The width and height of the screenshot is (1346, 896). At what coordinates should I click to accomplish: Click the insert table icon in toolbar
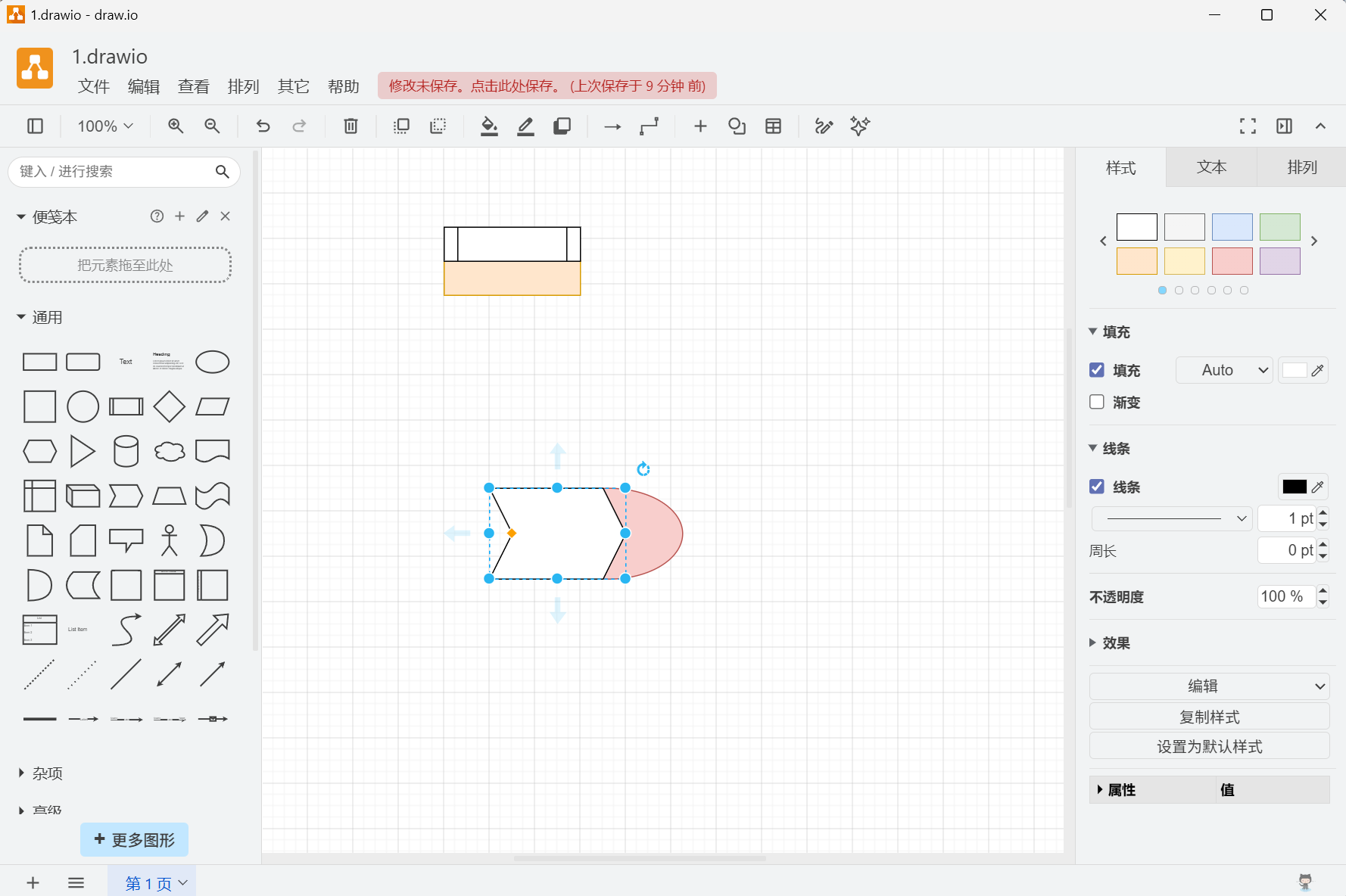pos(773,126)
